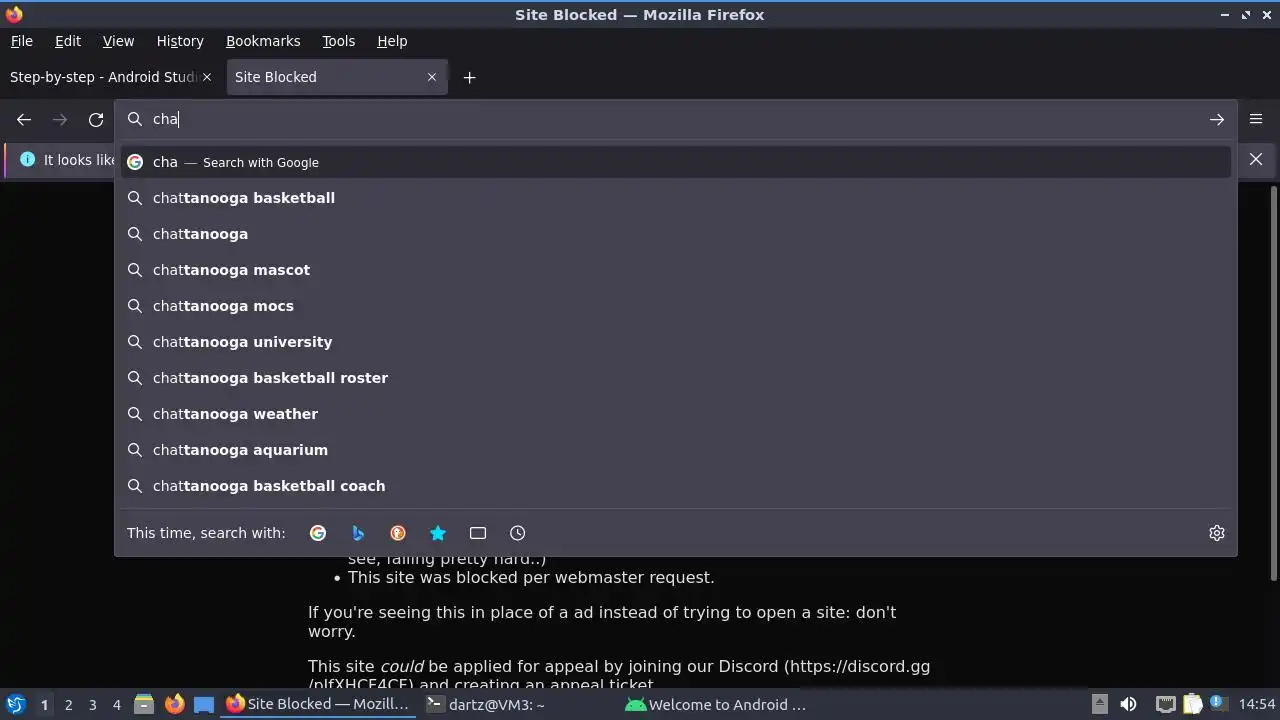Click the Go arrow in address bar
Image resolution: width=1280 pixels, height=720 pixels.
(1216, 120)
